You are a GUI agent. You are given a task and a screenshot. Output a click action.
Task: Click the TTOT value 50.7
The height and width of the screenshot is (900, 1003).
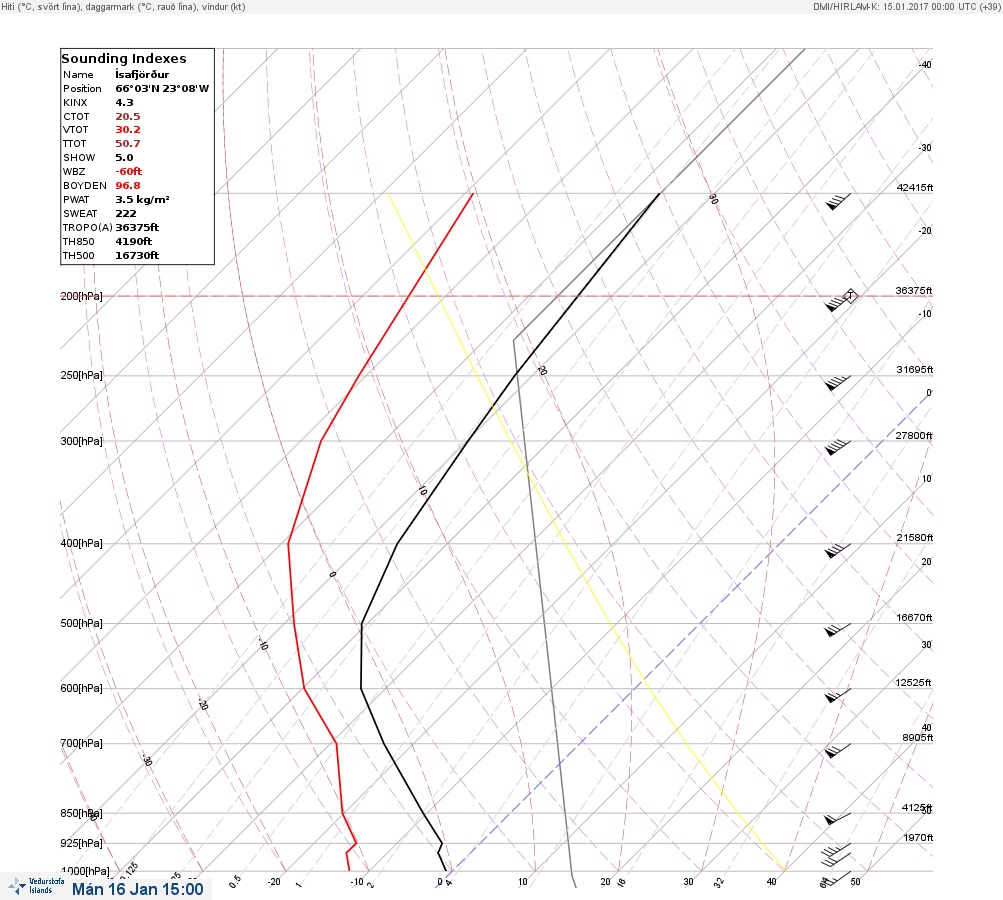[x=127, y=144]
